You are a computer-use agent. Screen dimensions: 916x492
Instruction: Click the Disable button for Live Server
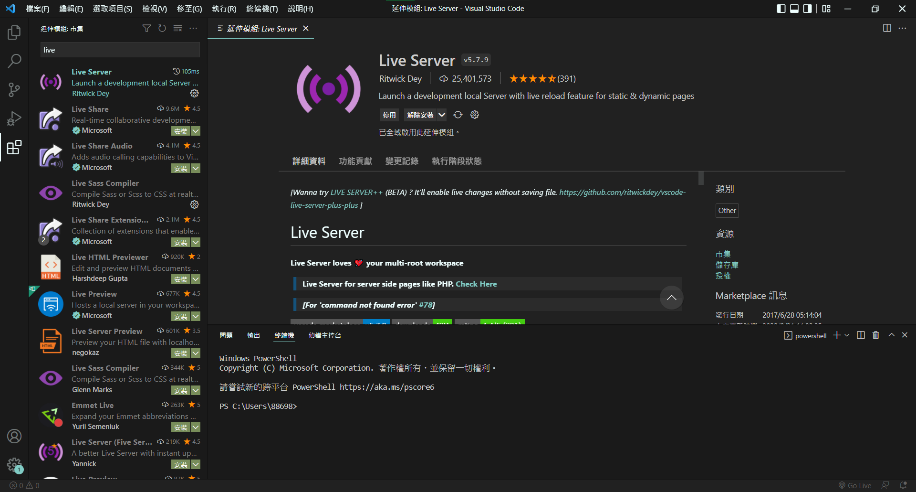389,115
